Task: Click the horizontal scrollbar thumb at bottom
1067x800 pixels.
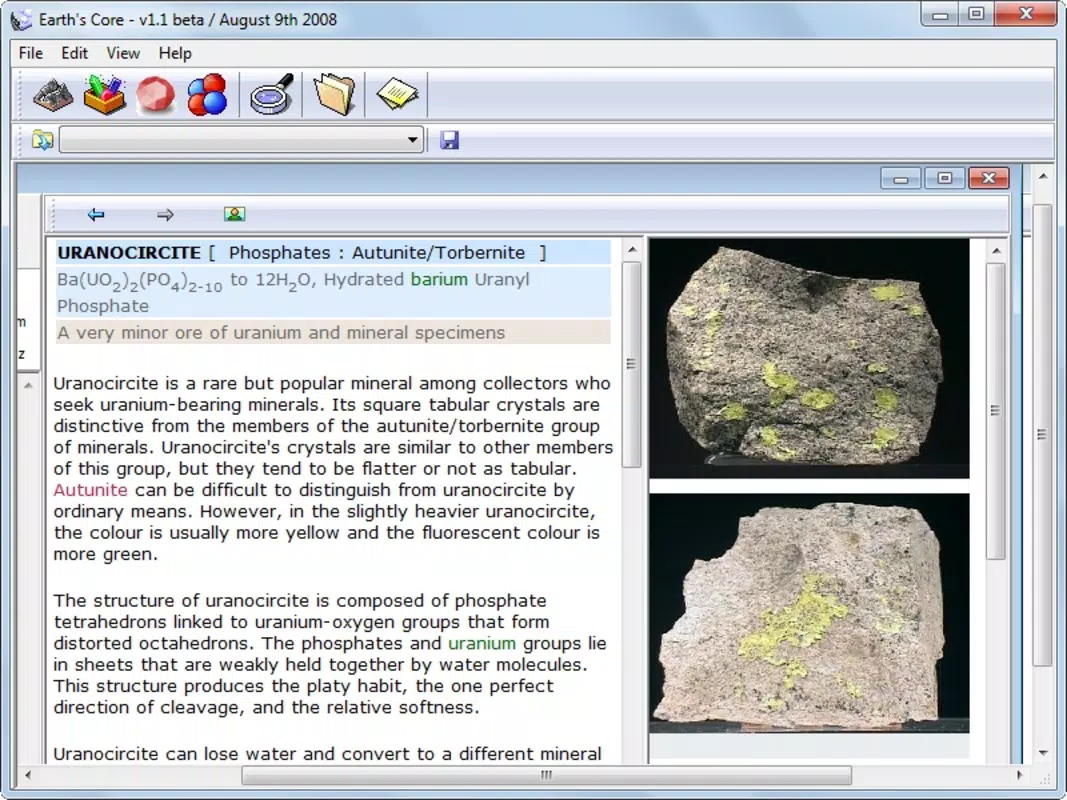Action: [546, 775]
